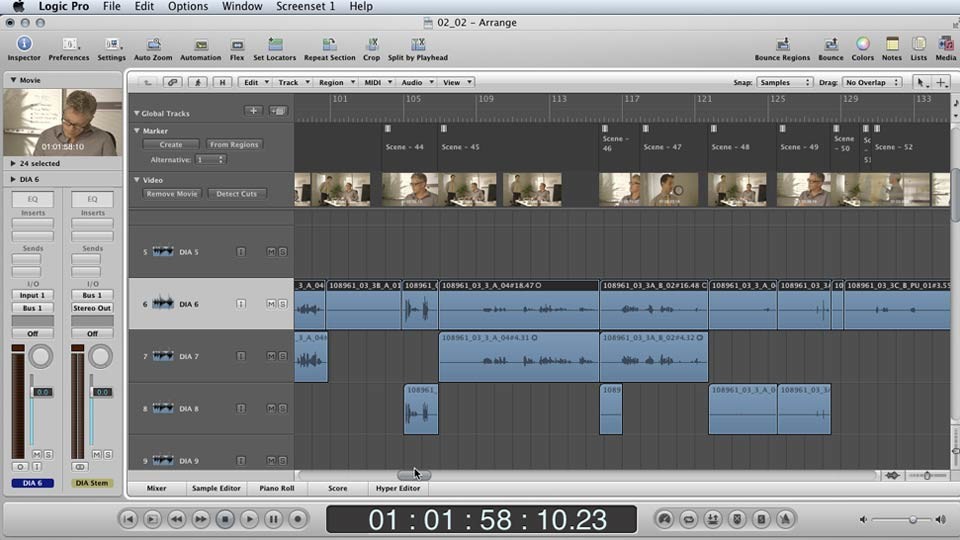Viewport: 960px width, 540px height.
Task: Solo the DIA 6 track
Action: point(282,304)
